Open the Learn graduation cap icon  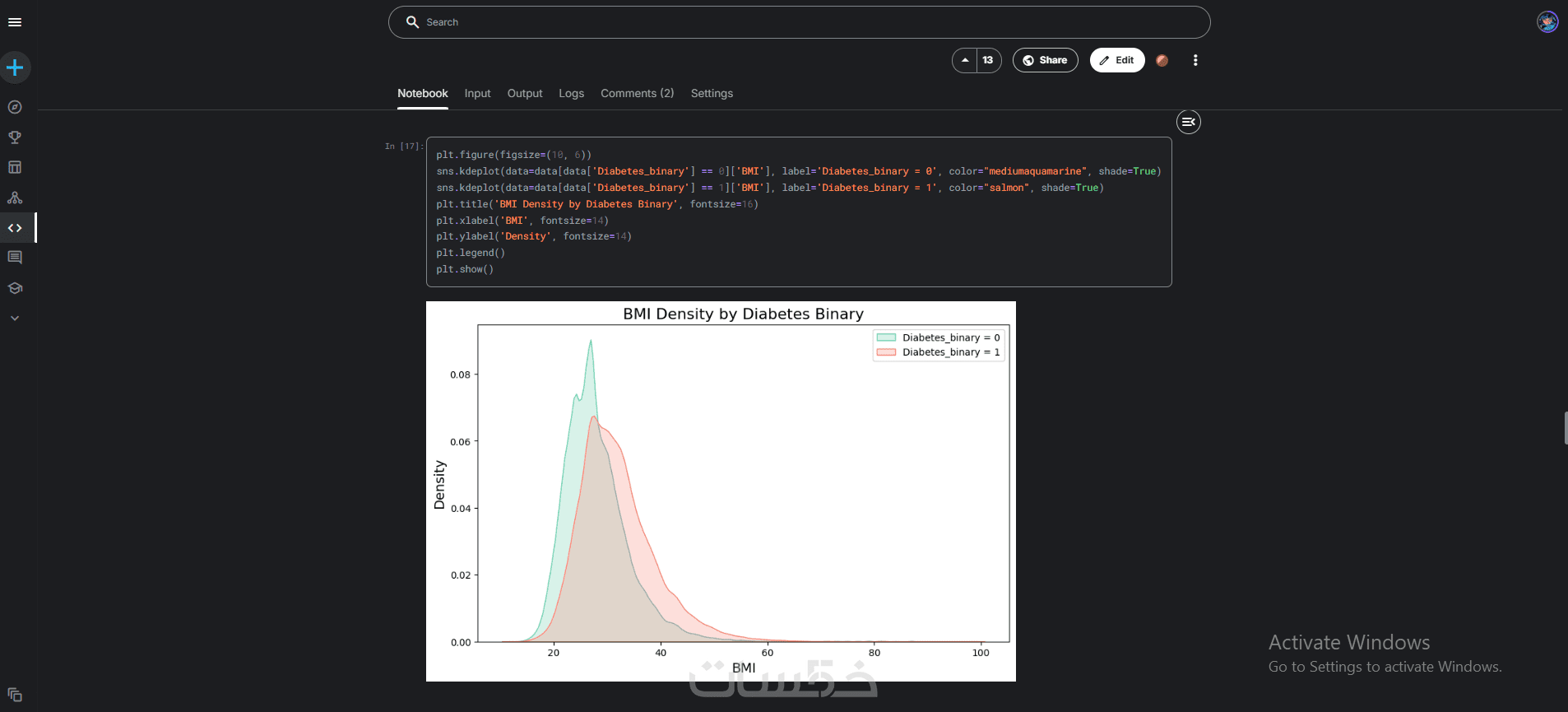coord(15,288)
